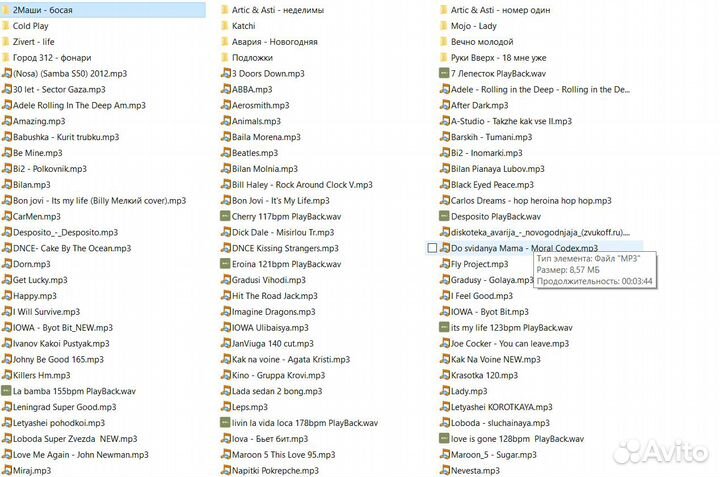Click the La bamba 155bpm PlayBack.wav icon
The image size is (720, 477).
(x=6, y=391)
